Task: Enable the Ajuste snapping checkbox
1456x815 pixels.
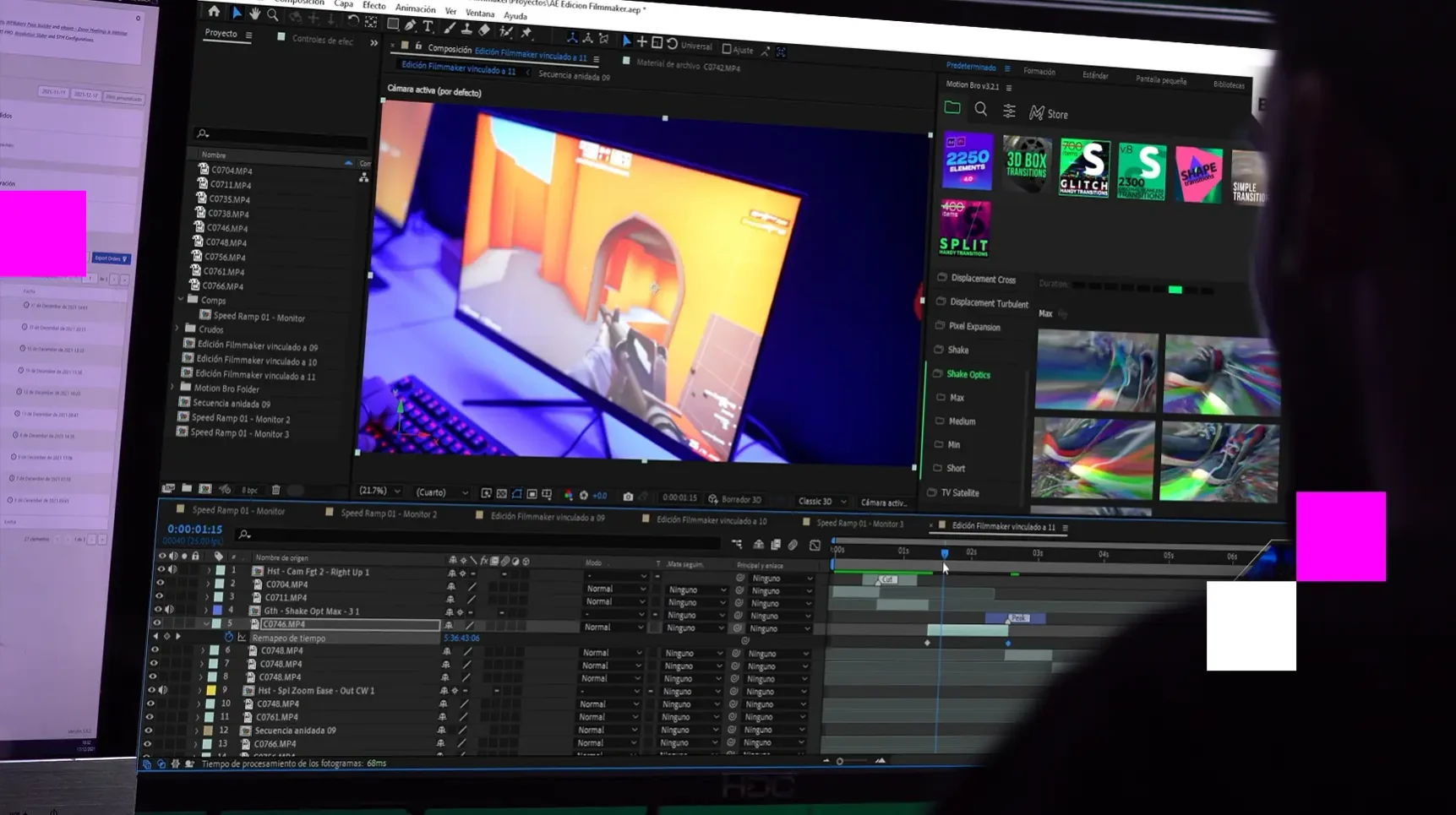Action: [x=727, y=49]
